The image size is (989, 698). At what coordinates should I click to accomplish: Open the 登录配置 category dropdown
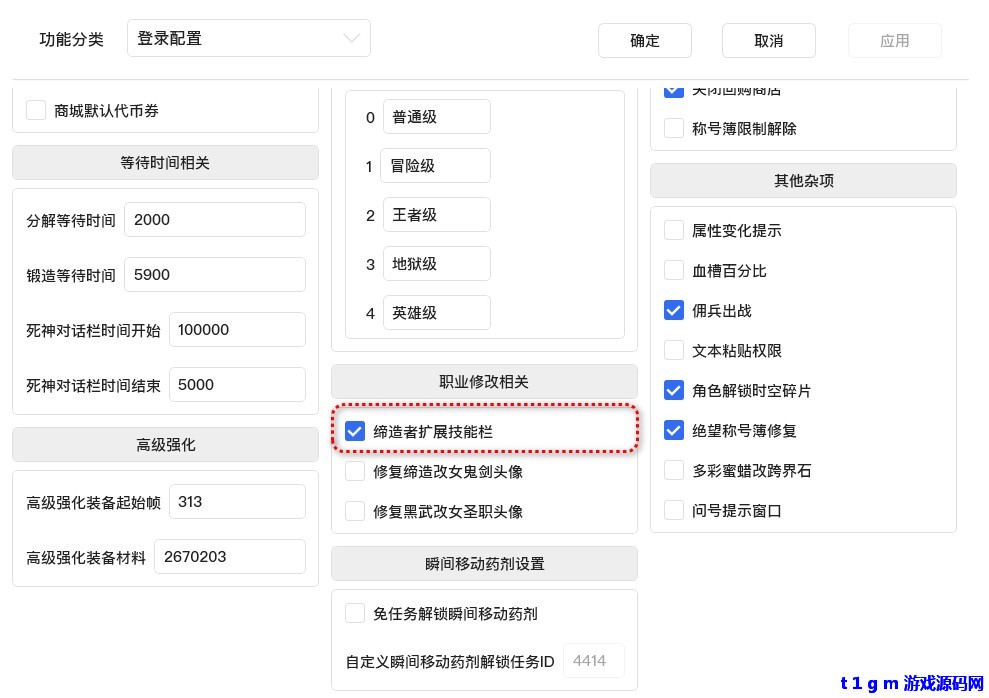pos(249,39)
